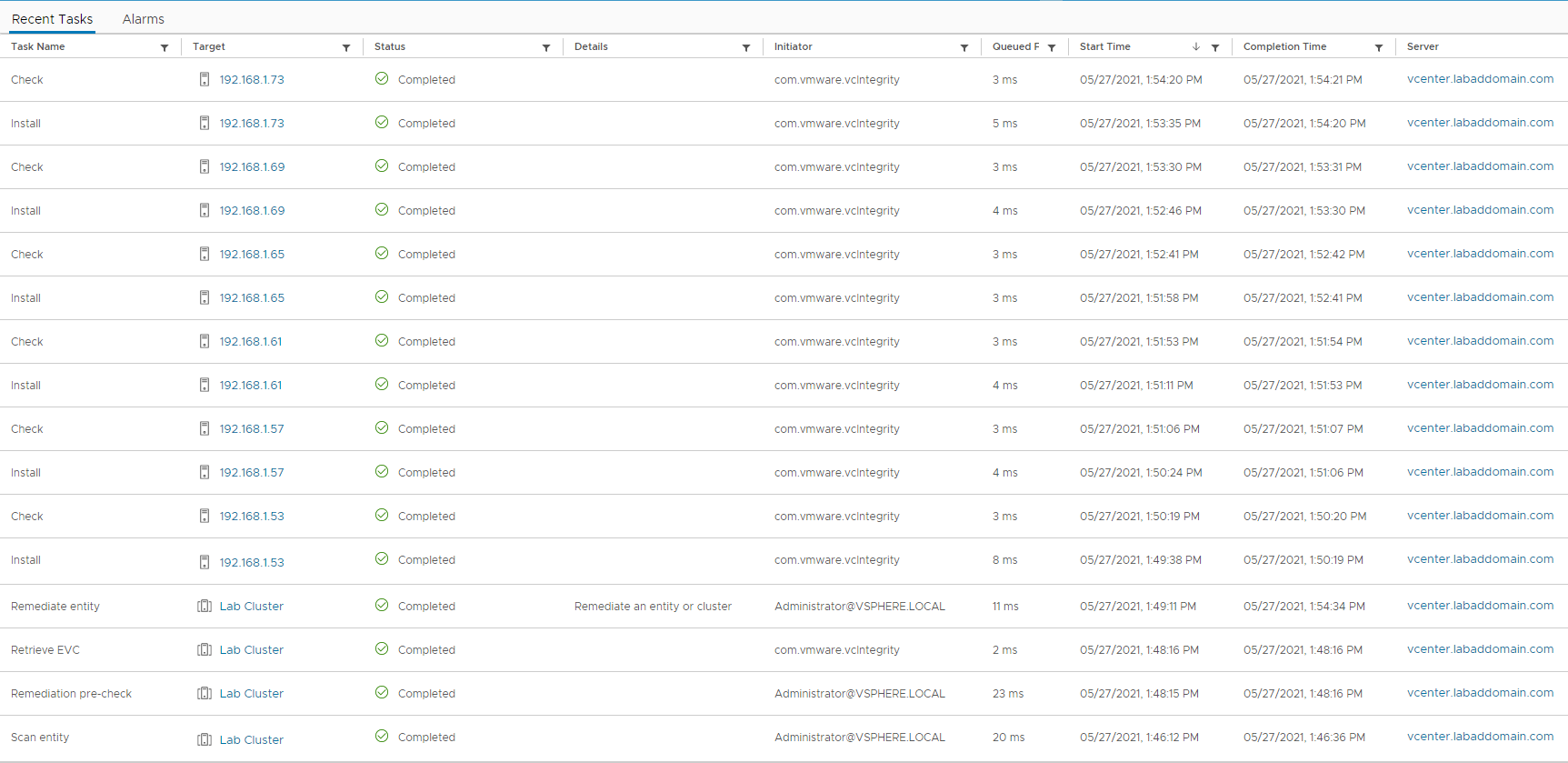Toggle Start Time sort direction arrow
This screenshot has height=763, width=1568.
tap(1196, 46)
